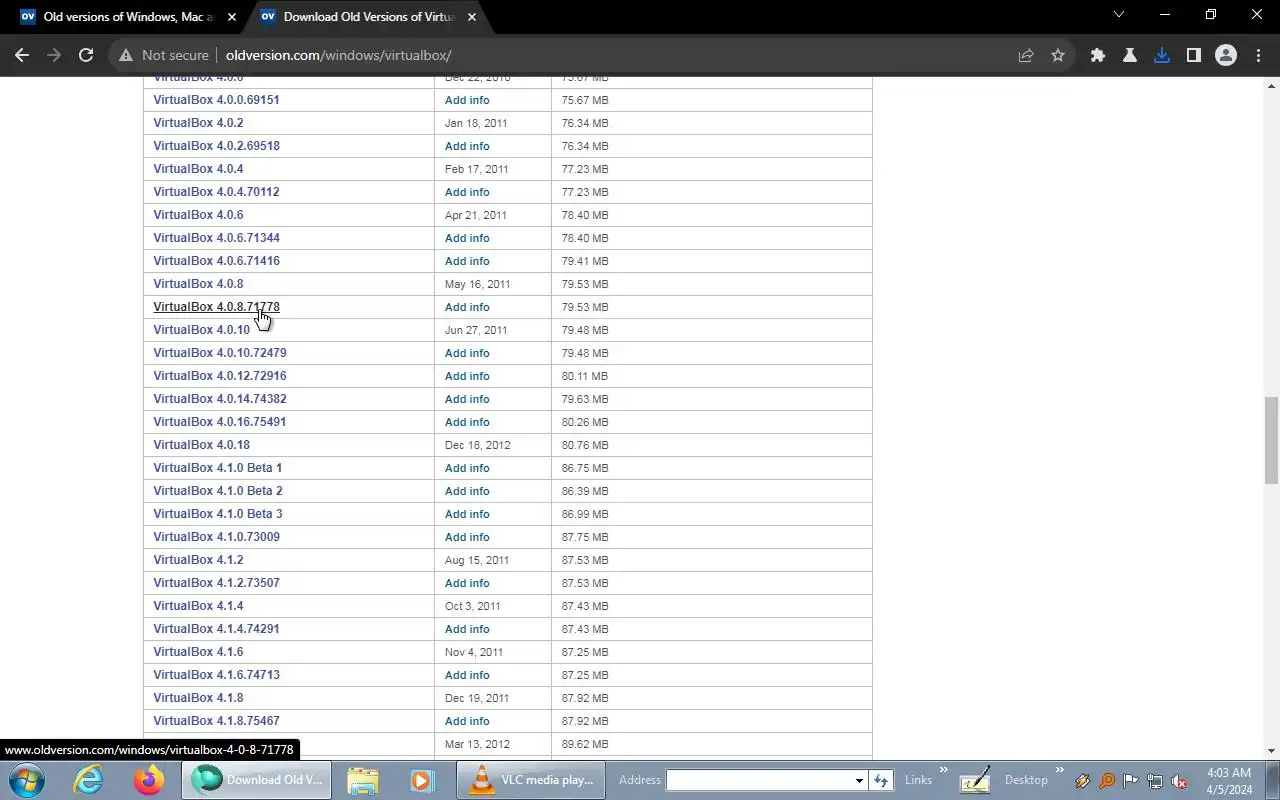Open VirtualBox 4.0.10 link
The width and height of the screenshot is (1280, 800).
tap(201, 330)
